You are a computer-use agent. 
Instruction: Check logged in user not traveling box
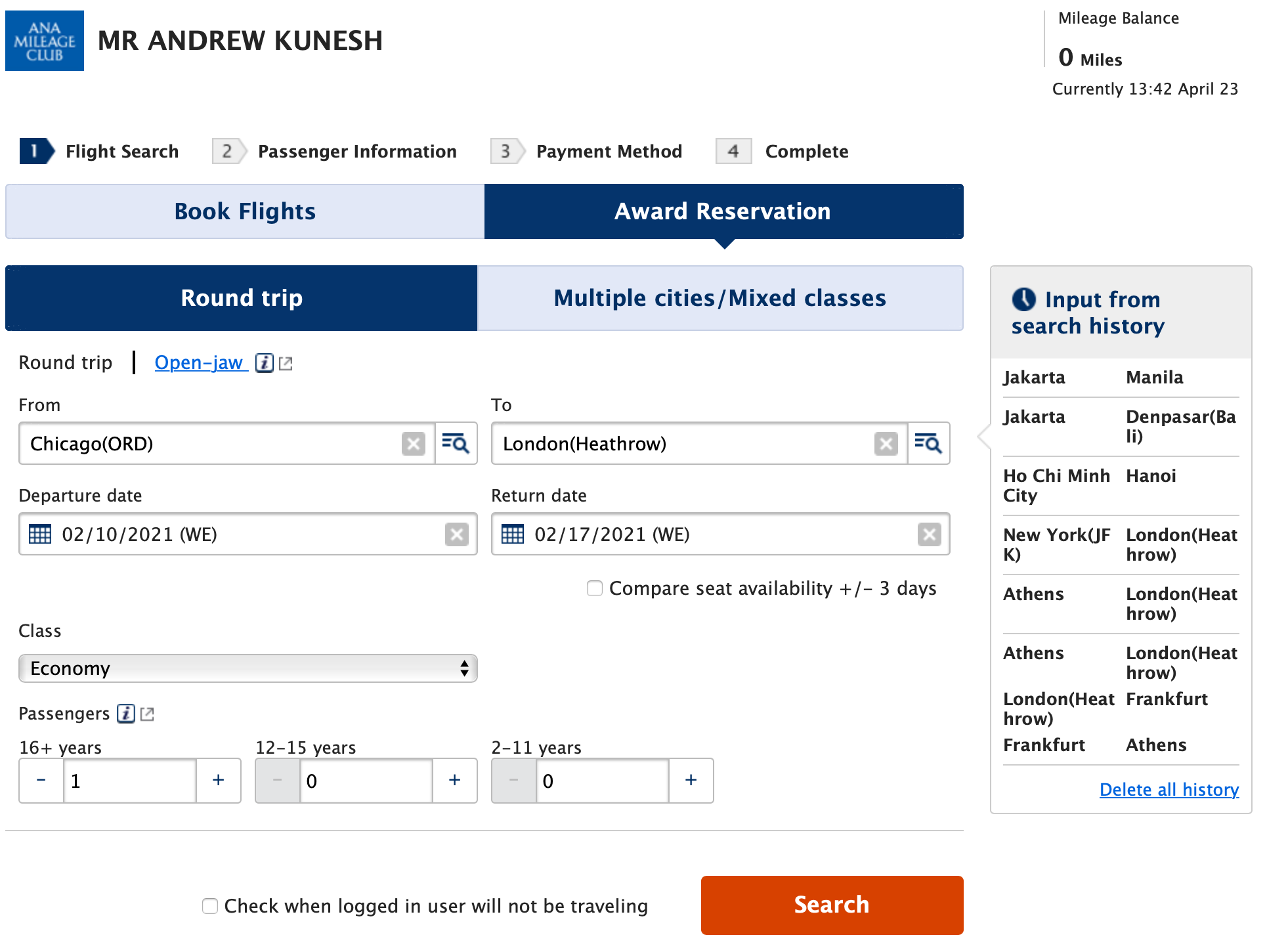(210, 906)
